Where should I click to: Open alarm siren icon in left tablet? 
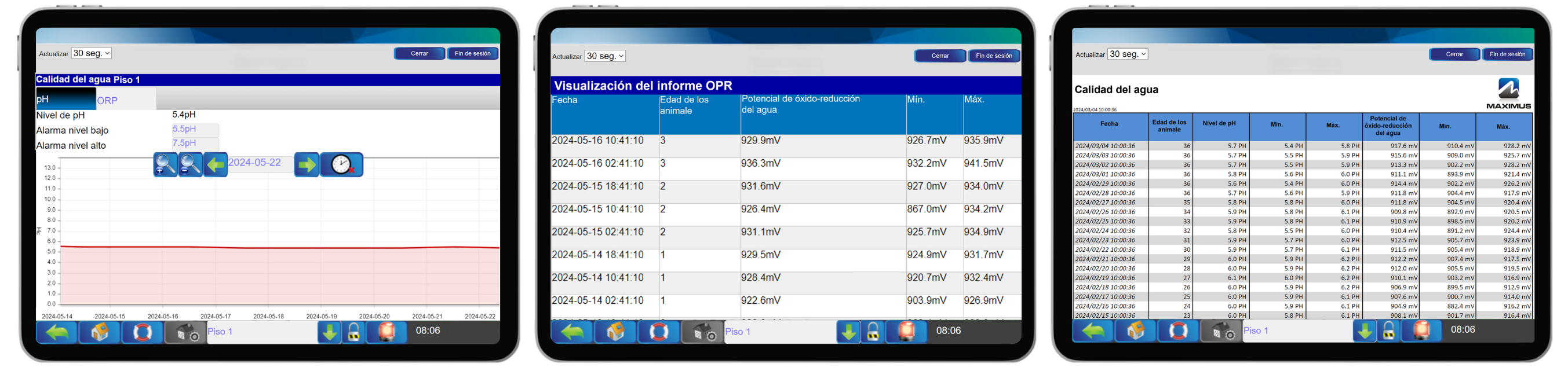(x=386, y=332)
